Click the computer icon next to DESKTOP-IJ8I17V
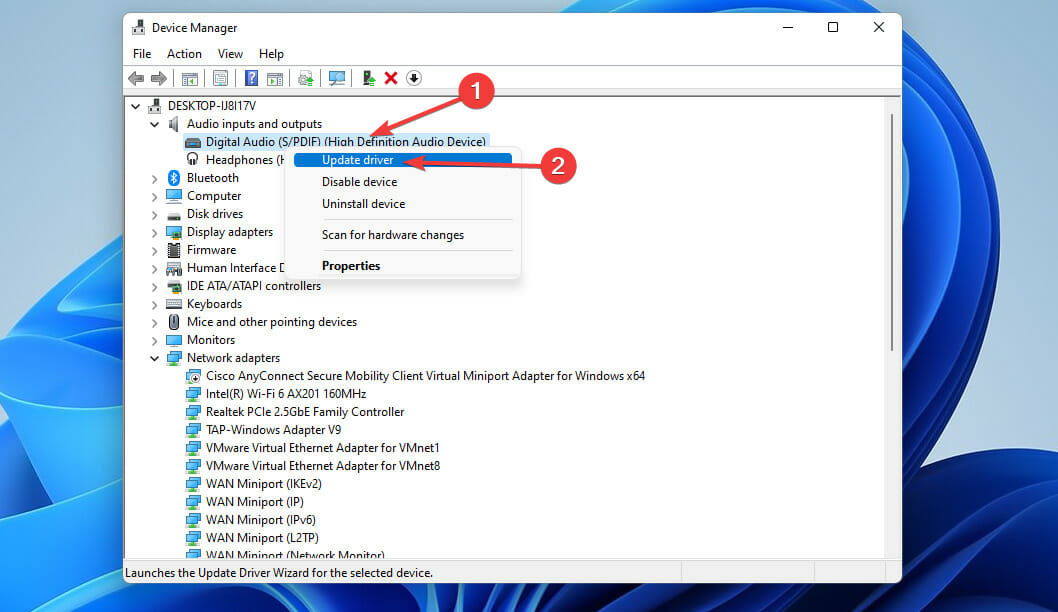1058x612 pixels. pyautogui.click(x=155, y=106)
